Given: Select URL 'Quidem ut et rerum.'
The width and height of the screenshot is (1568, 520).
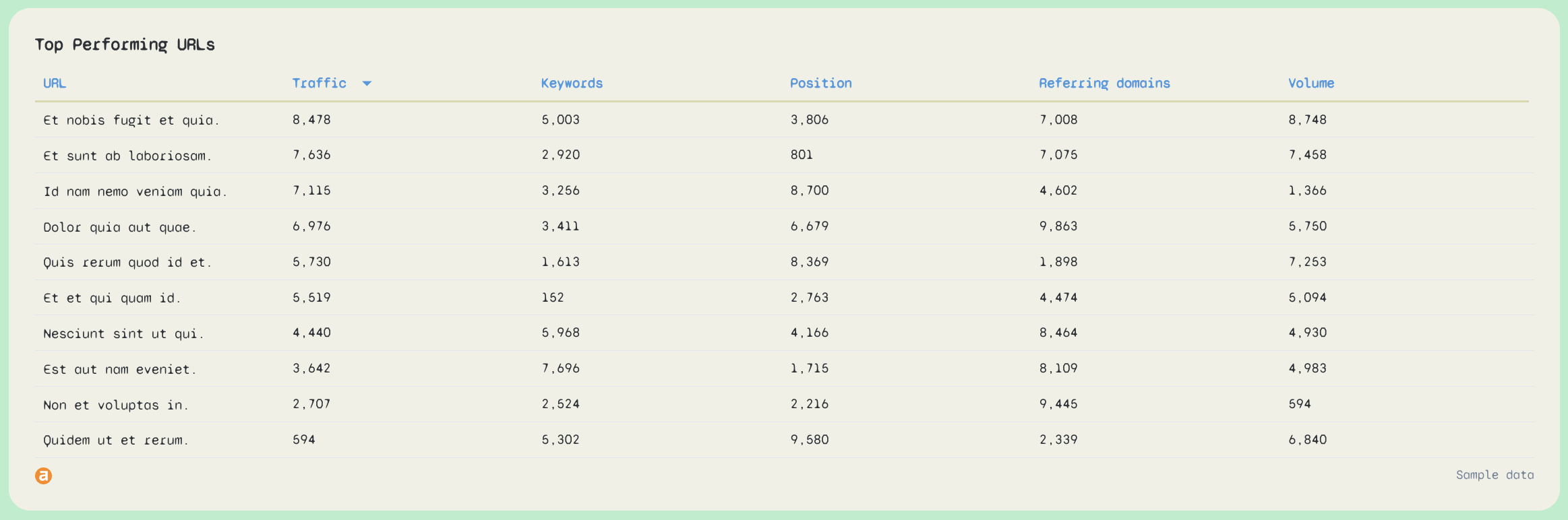Looking at the screenshot, I should (116, 440).
